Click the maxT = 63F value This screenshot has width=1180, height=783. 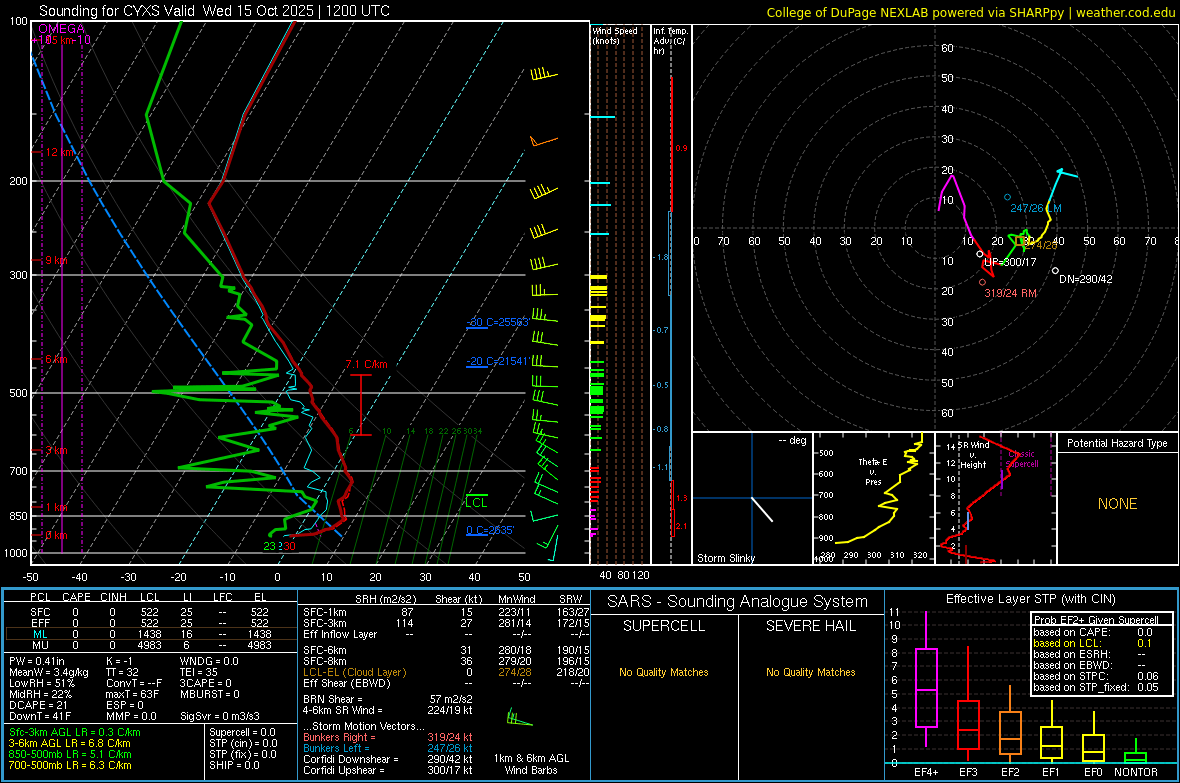[132, 694]
